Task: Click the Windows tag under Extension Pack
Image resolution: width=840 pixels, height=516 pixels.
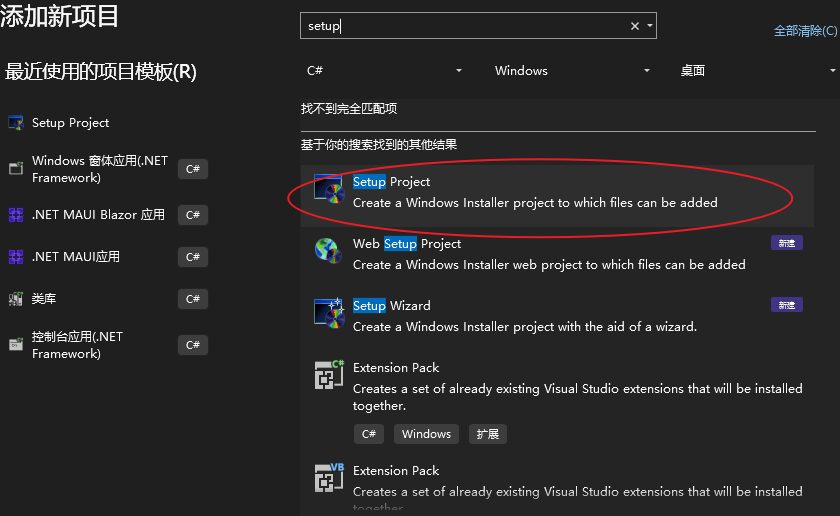Action: 426,433
